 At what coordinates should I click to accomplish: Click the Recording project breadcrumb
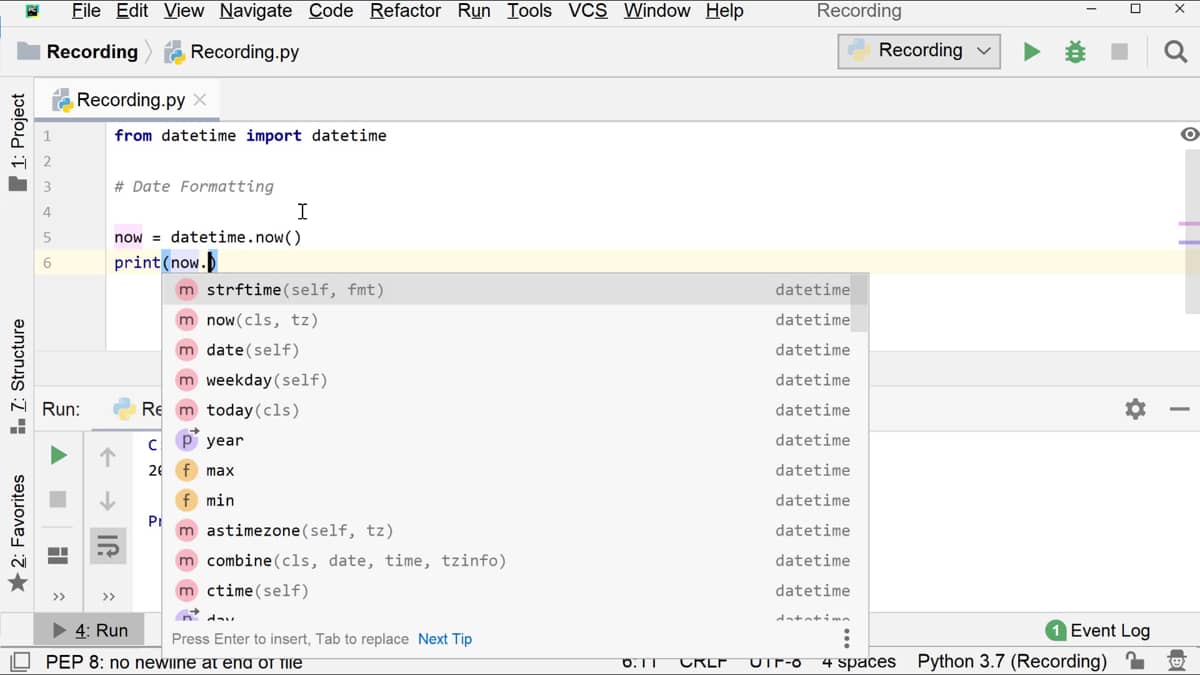[78, 52]
